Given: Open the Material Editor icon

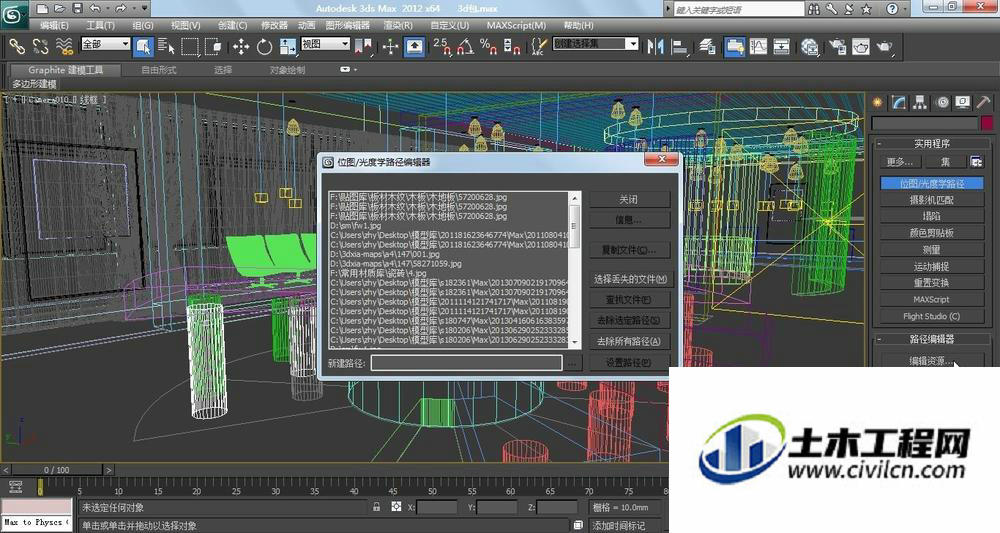Looking at the screenshot, I should (809, 47).
